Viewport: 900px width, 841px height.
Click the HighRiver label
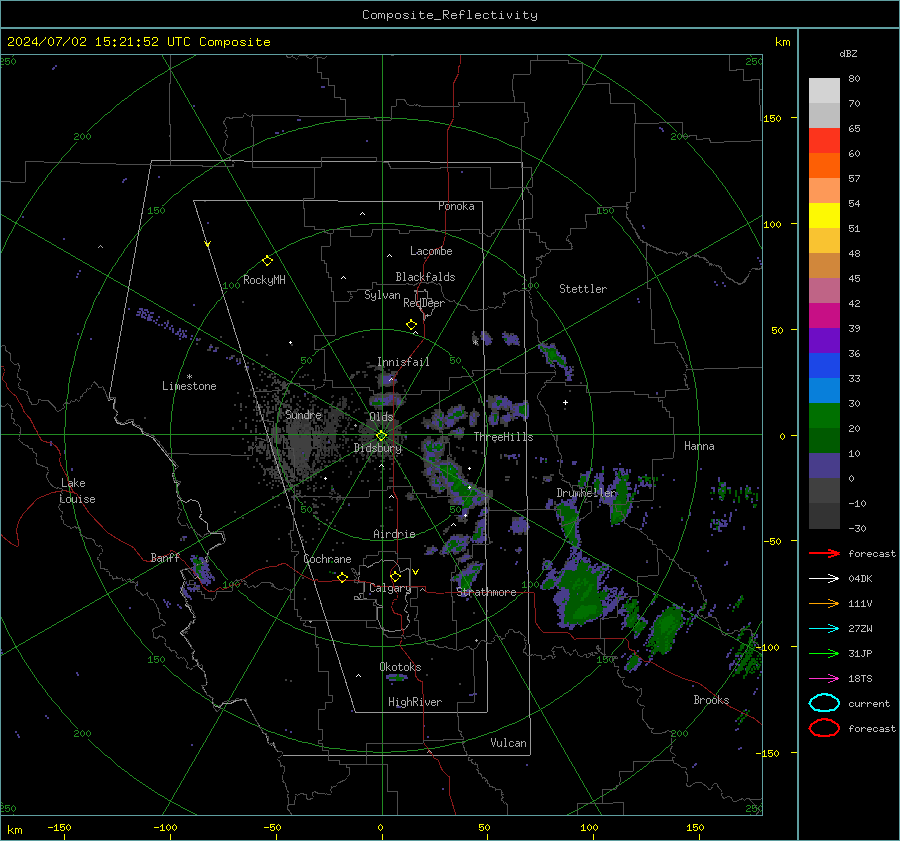[x=415, y=702]
